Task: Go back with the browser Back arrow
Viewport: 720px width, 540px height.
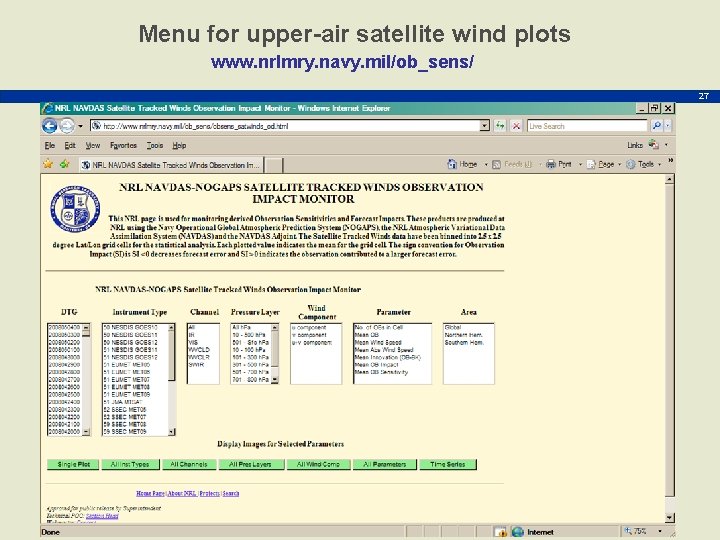Action: [50, 126]
